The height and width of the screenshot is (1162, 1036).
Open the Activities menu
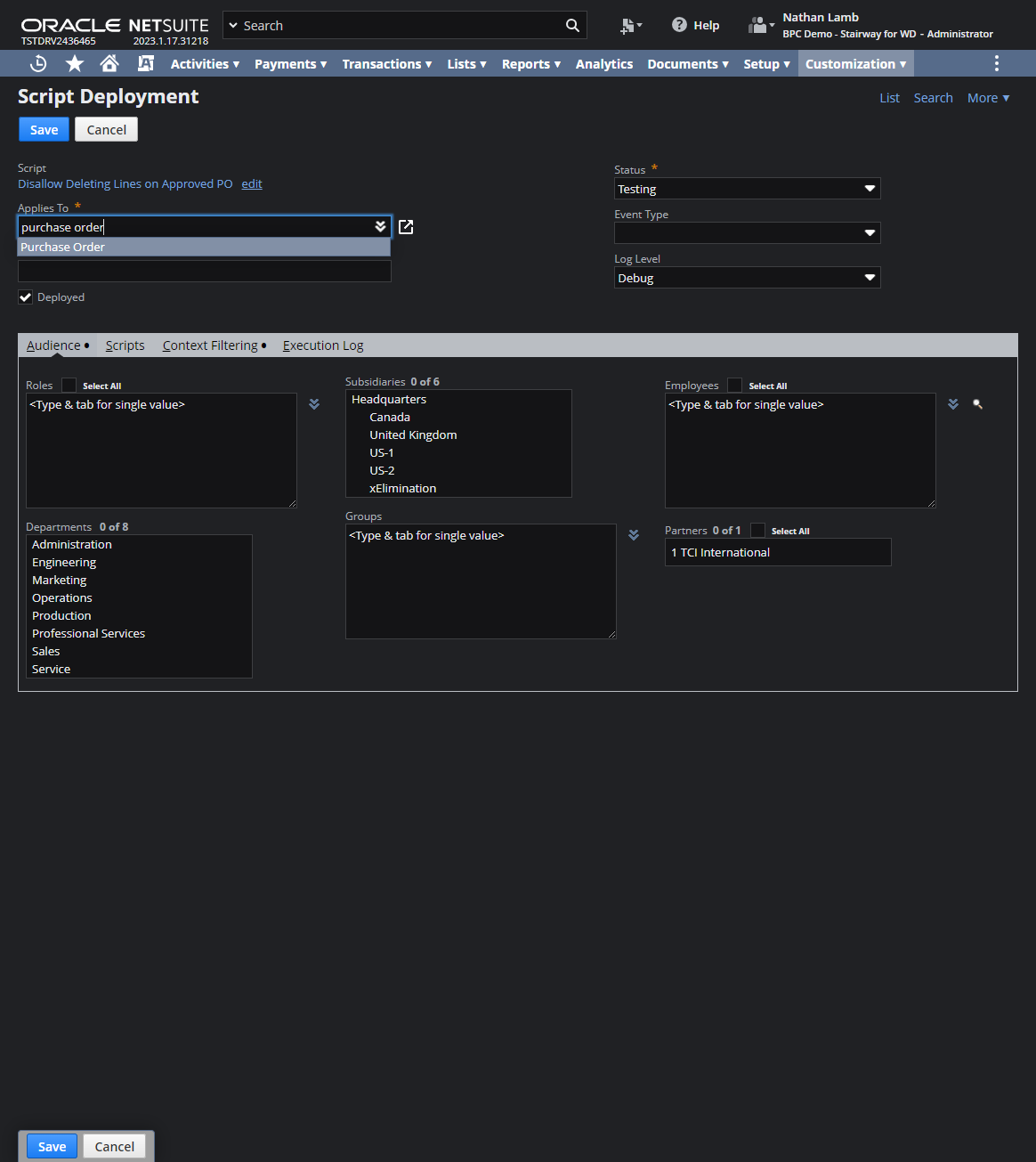click(206, 63)
